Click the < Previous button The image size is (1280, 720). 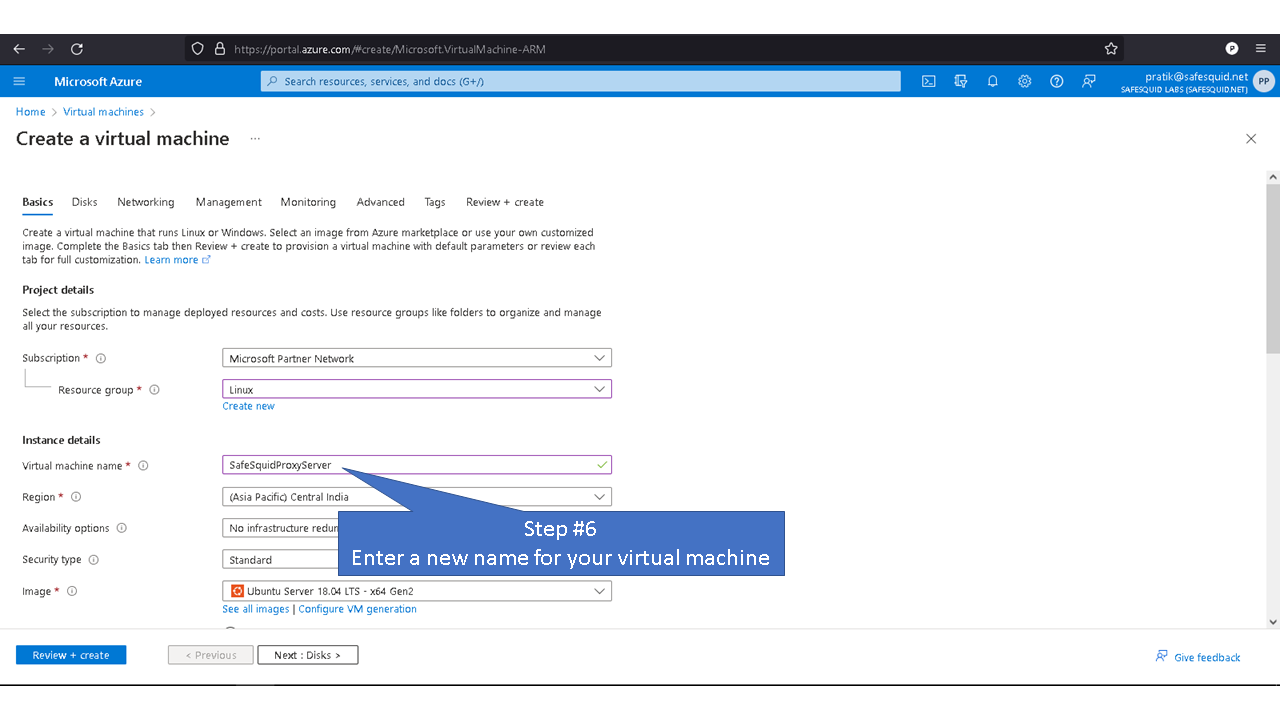click(210, 655)
